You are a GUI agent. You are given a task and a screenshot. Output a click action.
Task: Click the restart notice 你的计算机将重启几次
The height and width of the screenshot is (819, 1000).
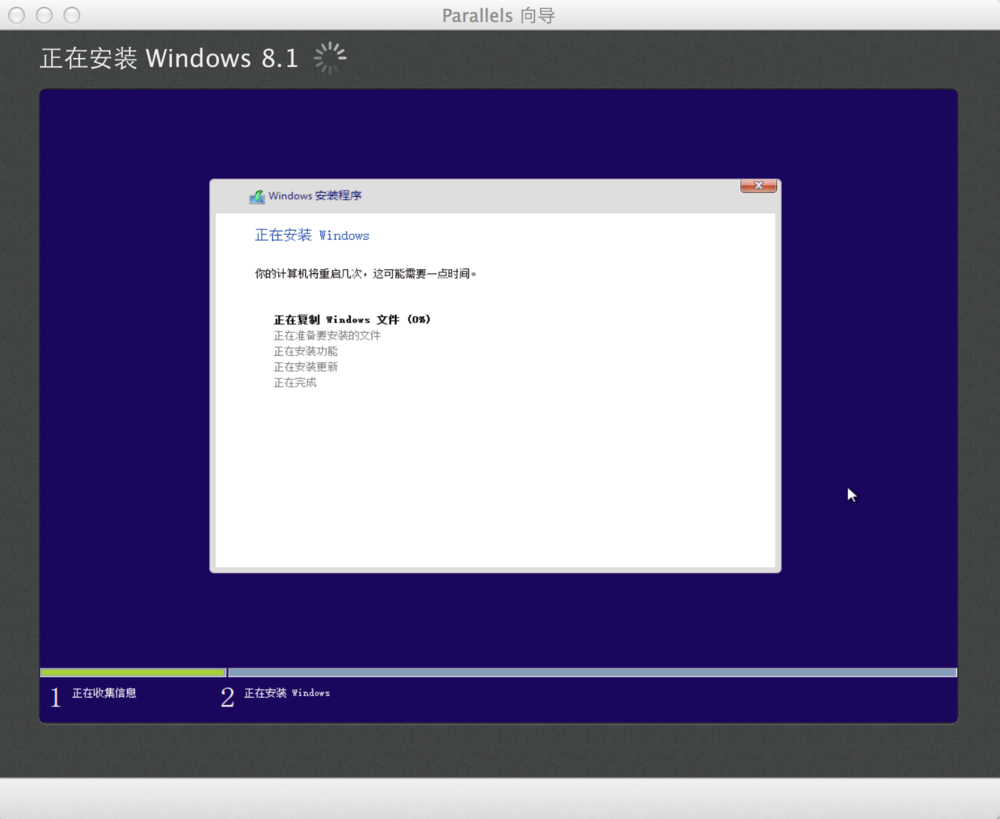pyautogui.click(x=365, y=274)
